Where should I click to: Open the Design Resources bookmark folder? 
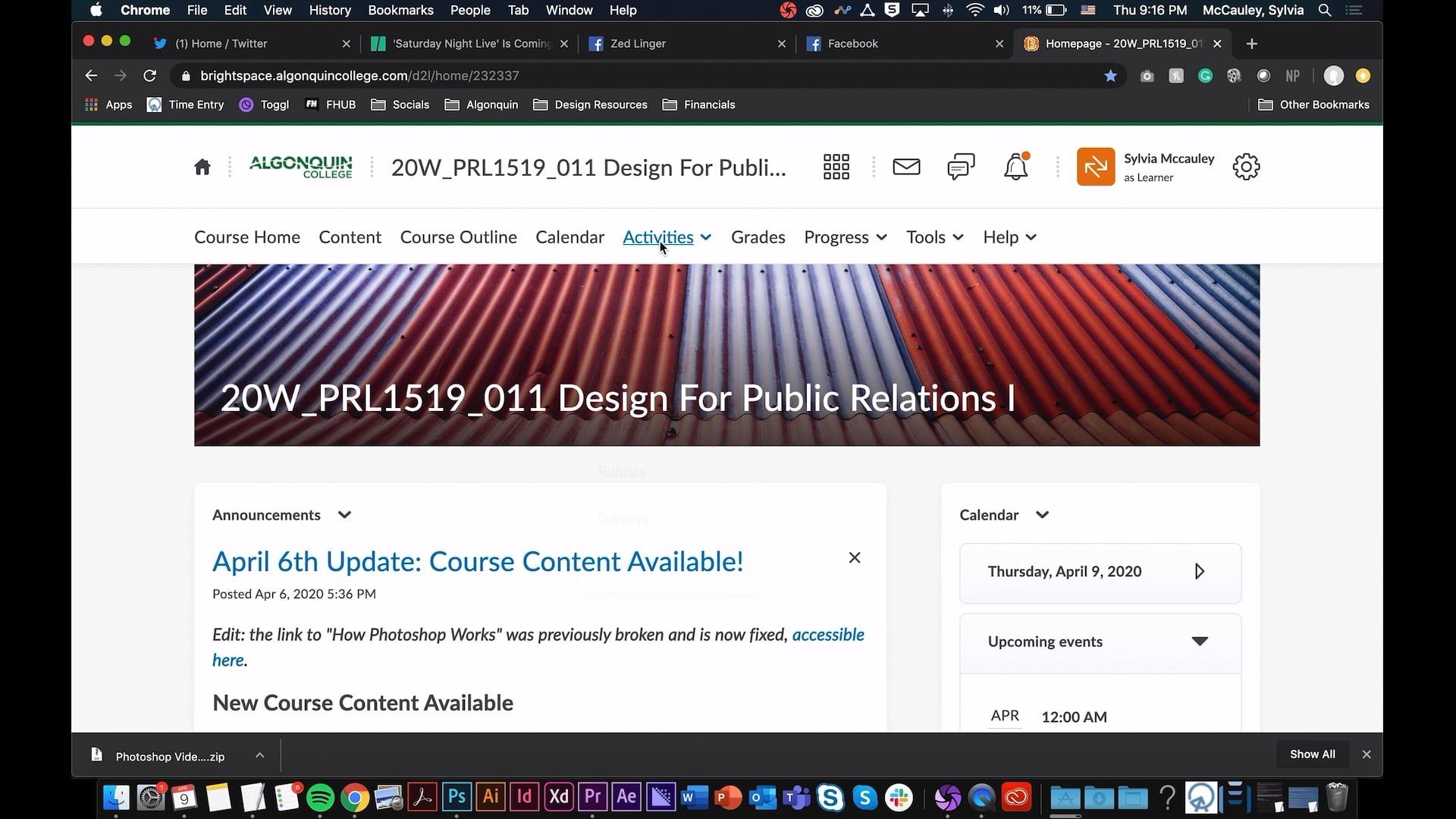[x=591, y=105]
